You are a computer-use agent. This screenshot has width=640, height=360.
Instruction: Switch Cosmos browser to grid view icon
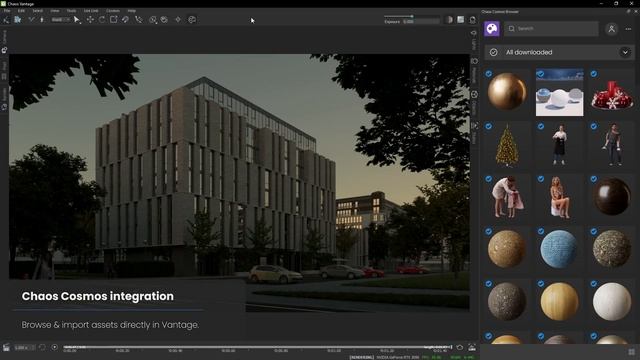(631, 351)
